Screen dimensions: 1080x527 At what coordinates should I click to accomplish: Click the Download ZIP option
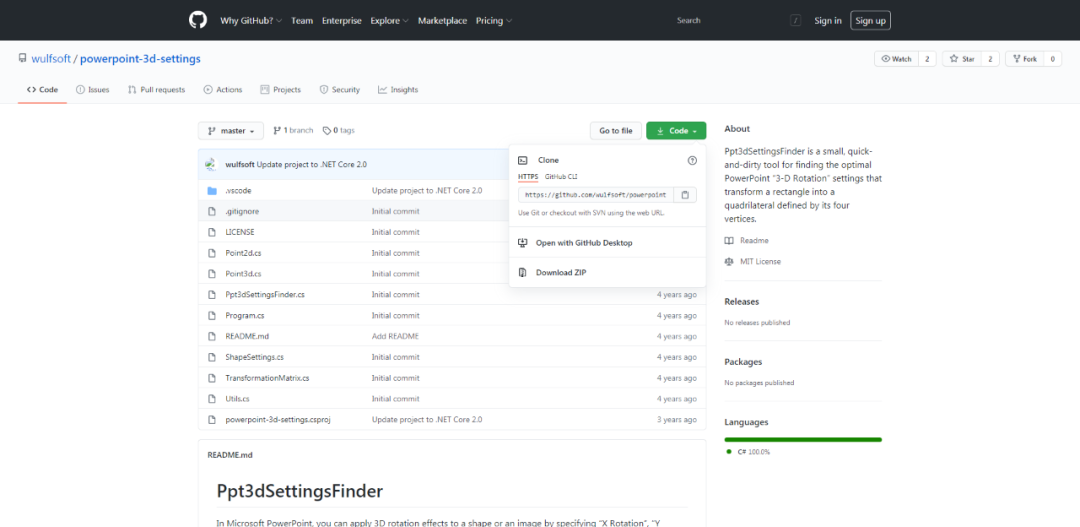tap(607, 272)
